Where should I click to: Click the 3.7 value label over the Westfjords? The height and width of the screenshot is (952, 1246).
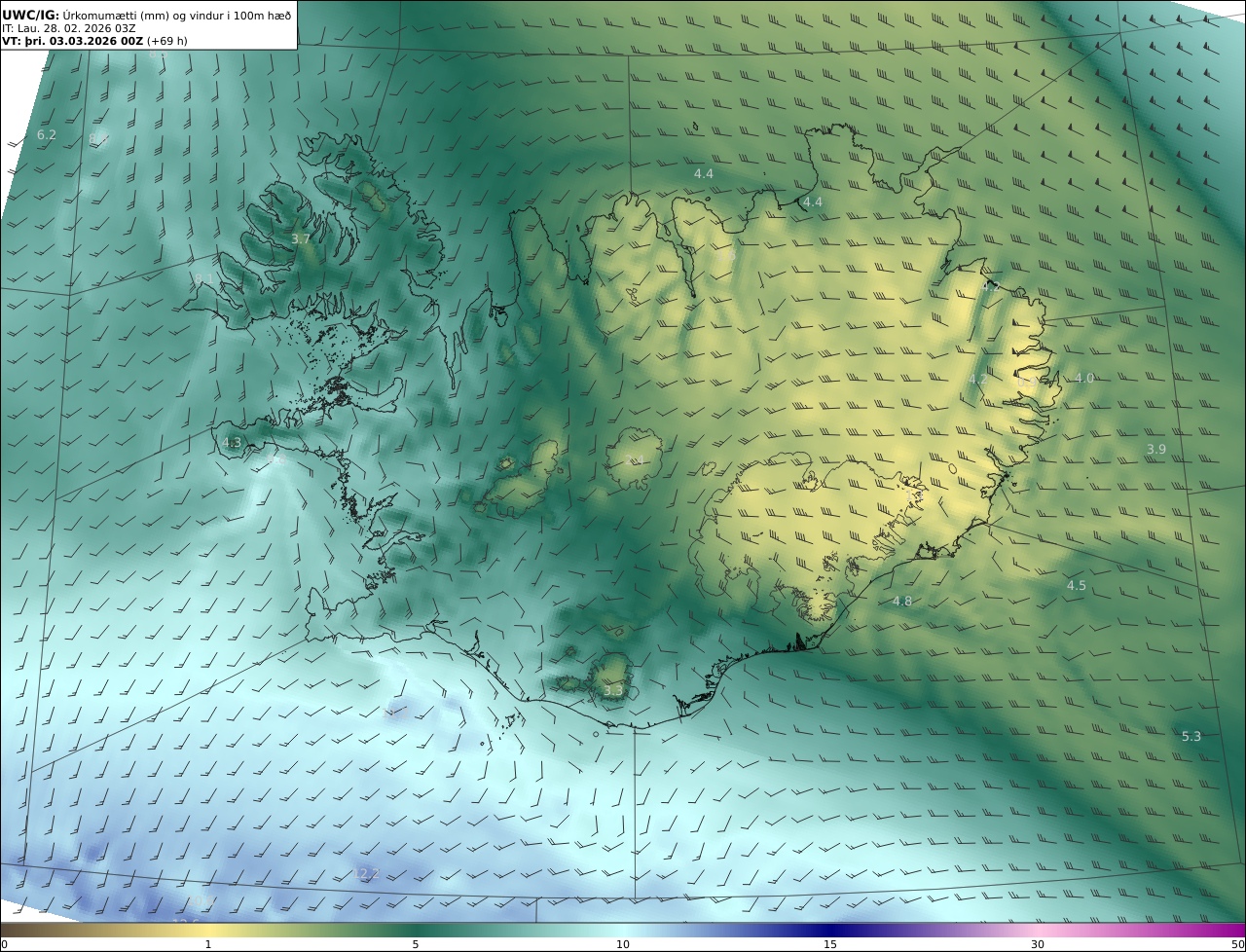301,238
